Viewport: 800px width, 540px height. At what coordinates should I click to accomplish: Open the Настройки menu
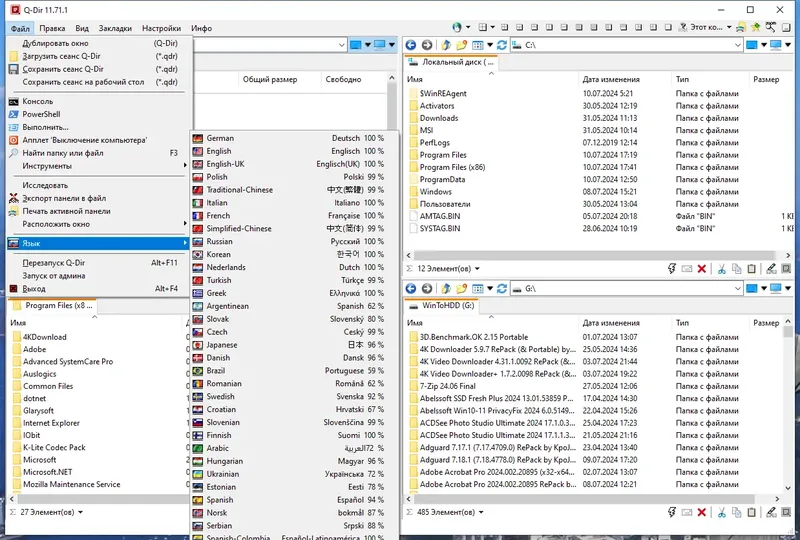pos(161,28)
